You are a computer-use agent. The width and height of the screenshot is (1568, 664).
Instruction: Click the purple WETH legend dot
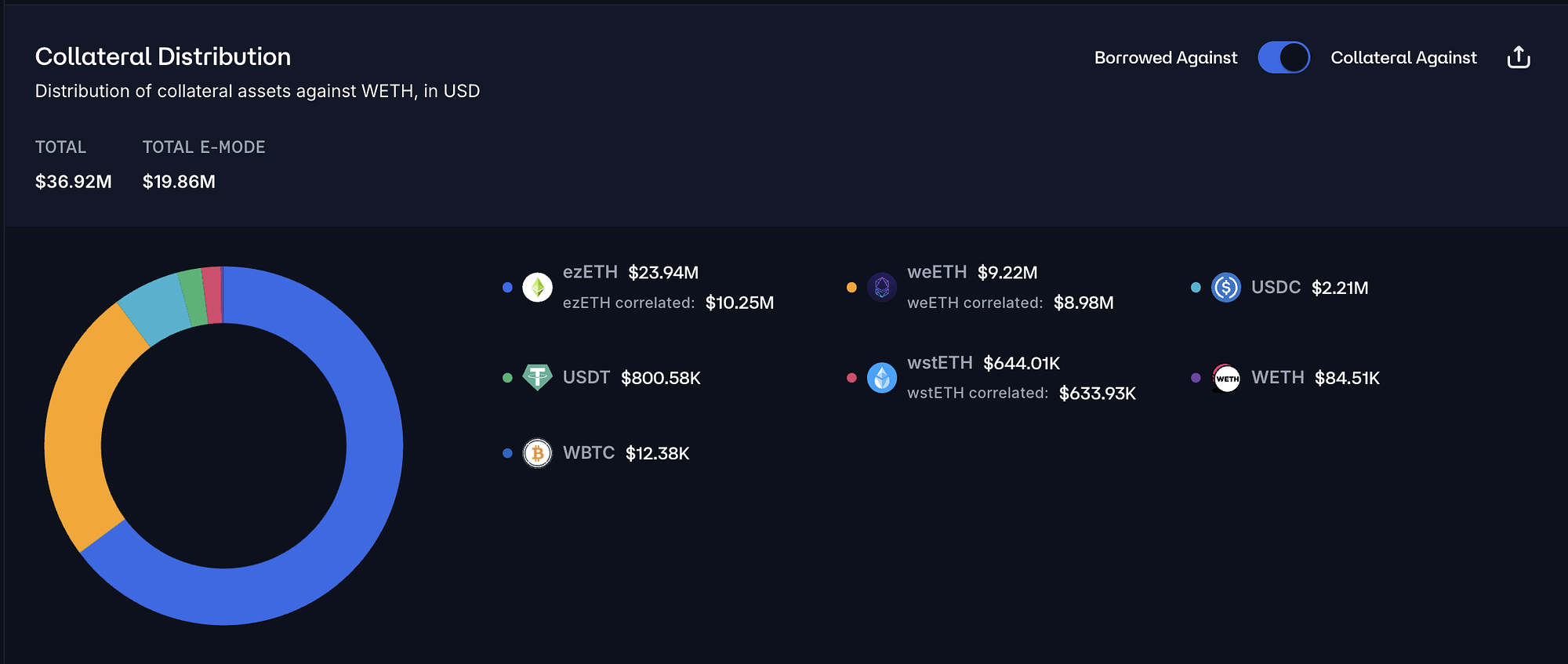coord(1196,378)
